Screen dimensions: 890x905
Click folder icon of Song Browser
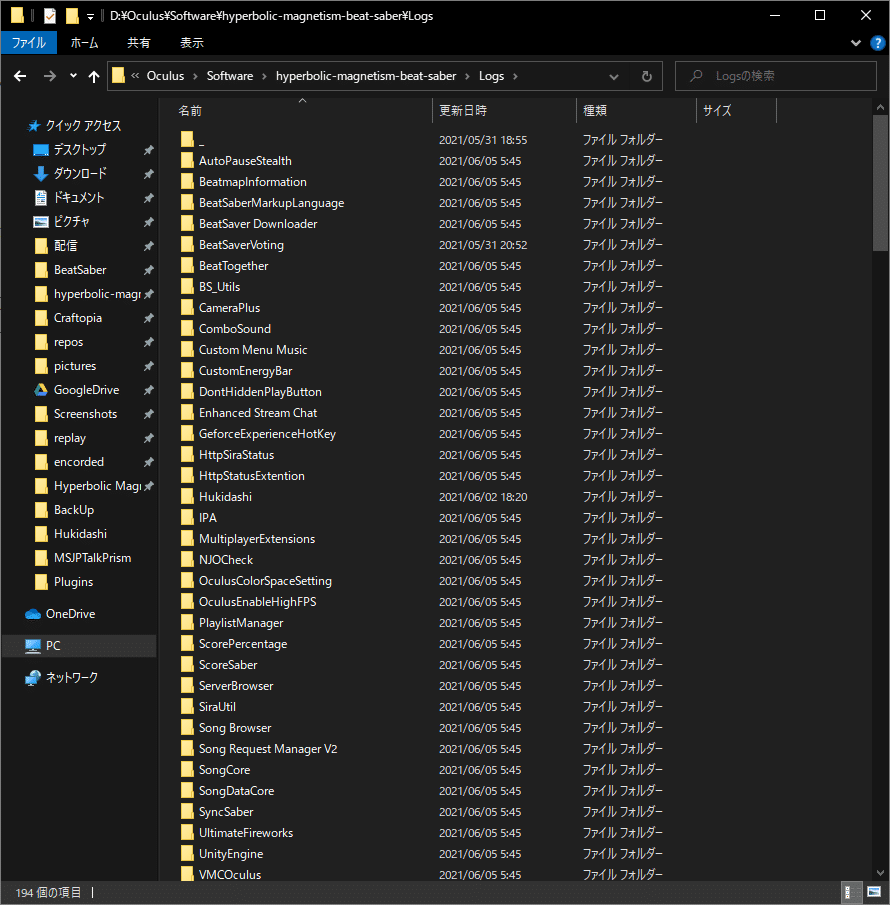187,728
